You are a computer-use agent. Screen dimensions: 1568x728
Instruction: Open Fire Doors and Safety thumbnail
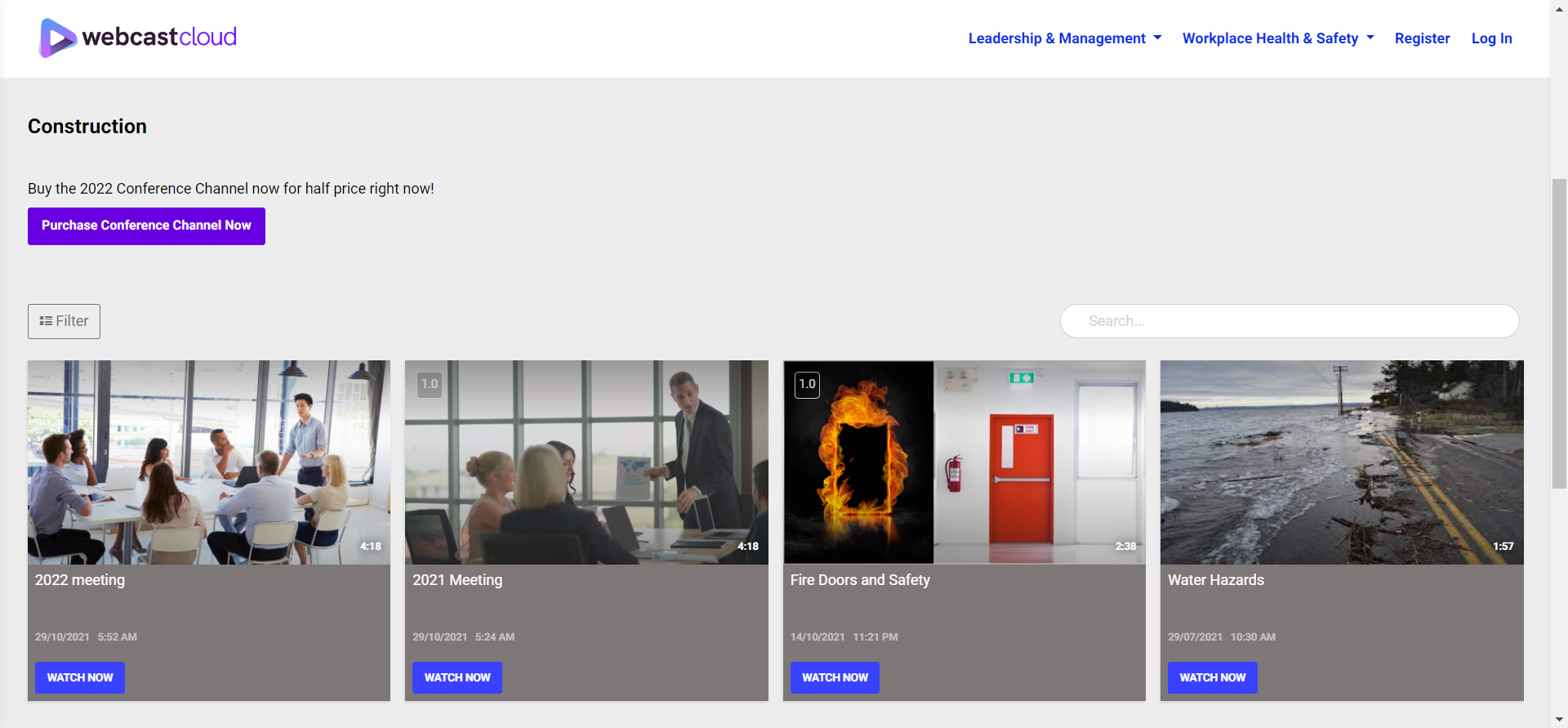964,462
